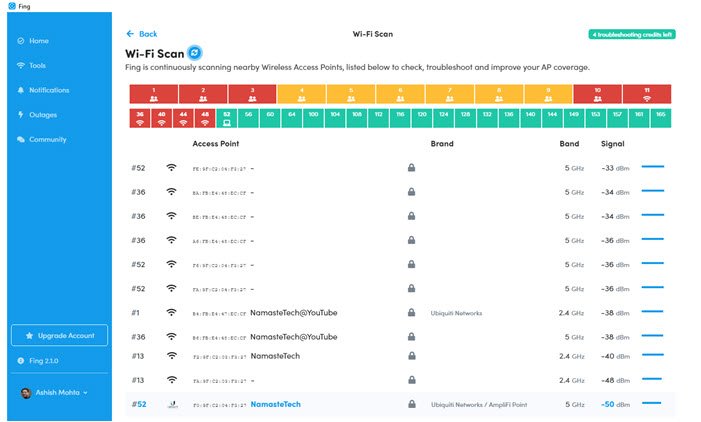Click the Upgrade Account button
Screen dimensions: 701x422
pyautogui.click(x=59, y=335)
